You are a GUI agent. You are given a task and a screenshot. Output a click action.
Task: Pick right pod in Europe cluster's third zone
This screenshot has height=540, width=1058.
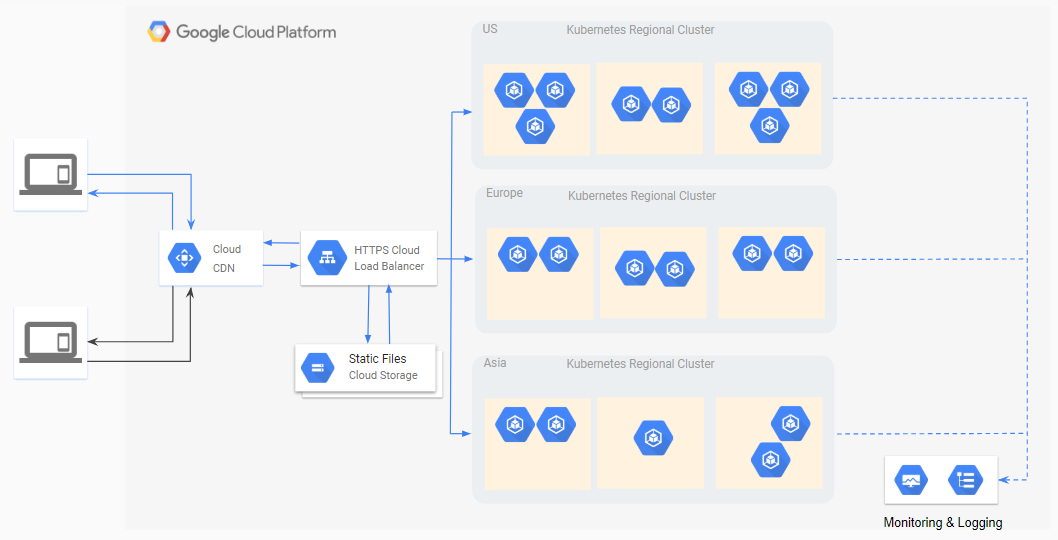[x=793, y=254]
